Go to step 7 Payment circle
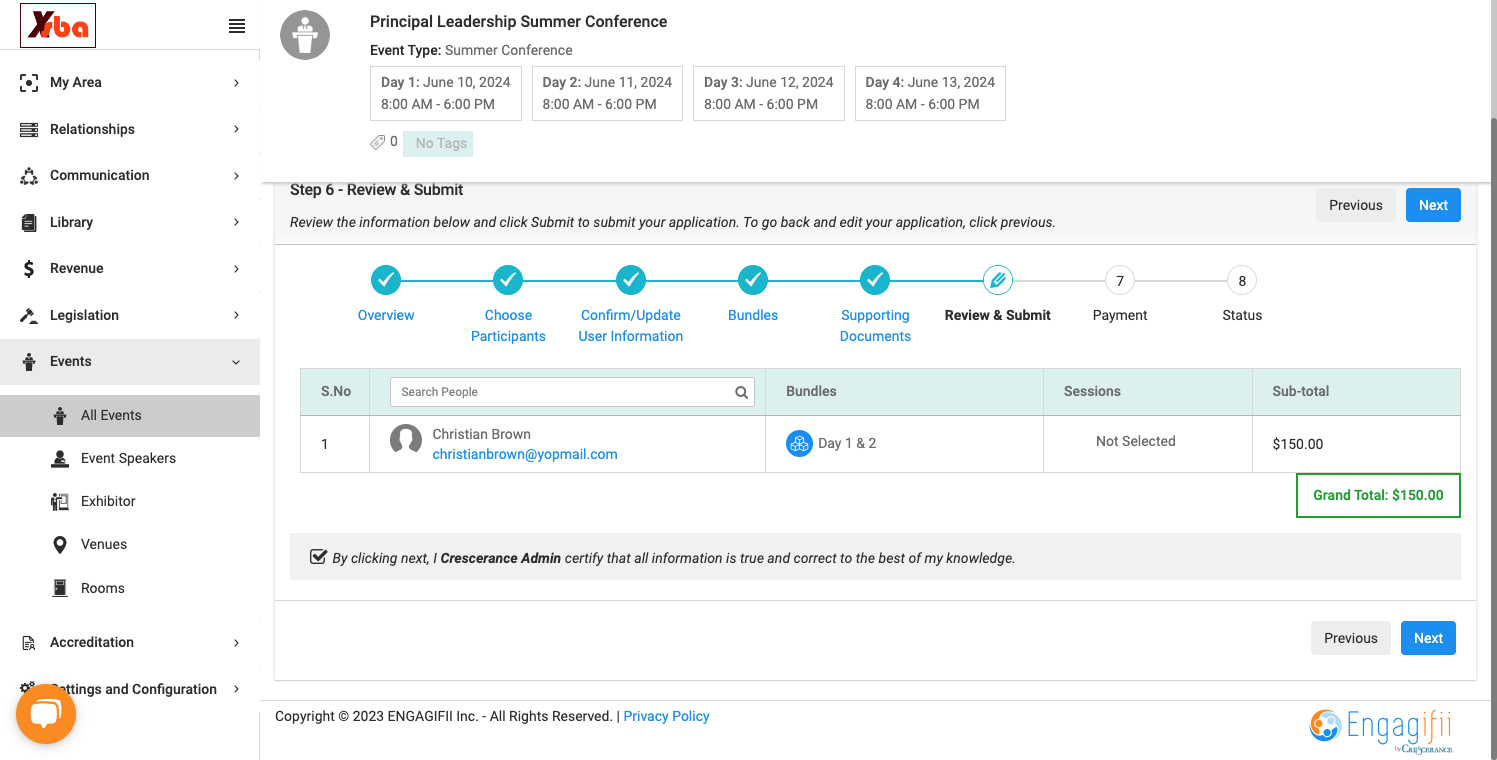The image size is (1497, 760). 1120,280
